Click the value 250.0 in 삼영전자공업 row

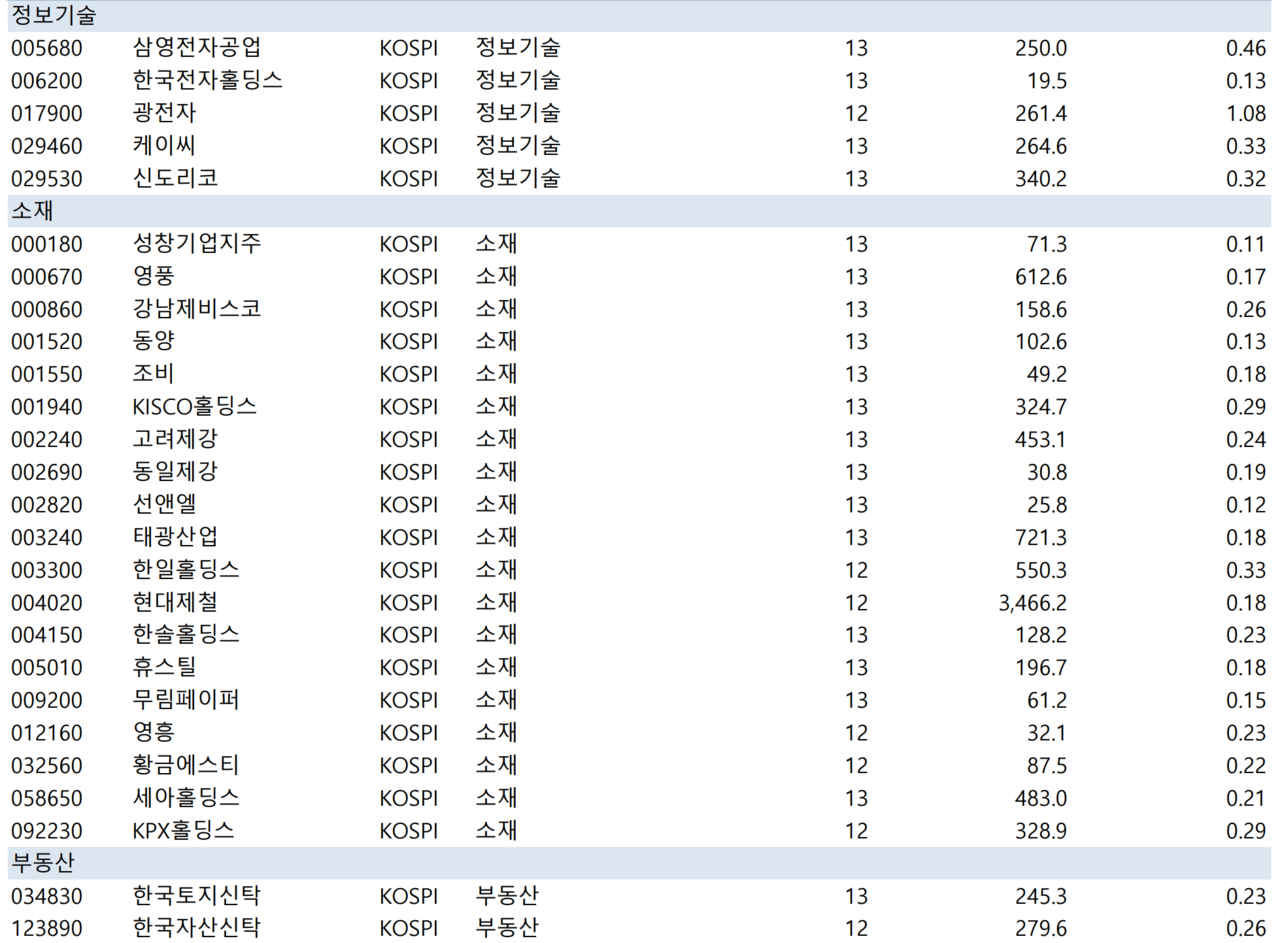tap(1040, 48)
